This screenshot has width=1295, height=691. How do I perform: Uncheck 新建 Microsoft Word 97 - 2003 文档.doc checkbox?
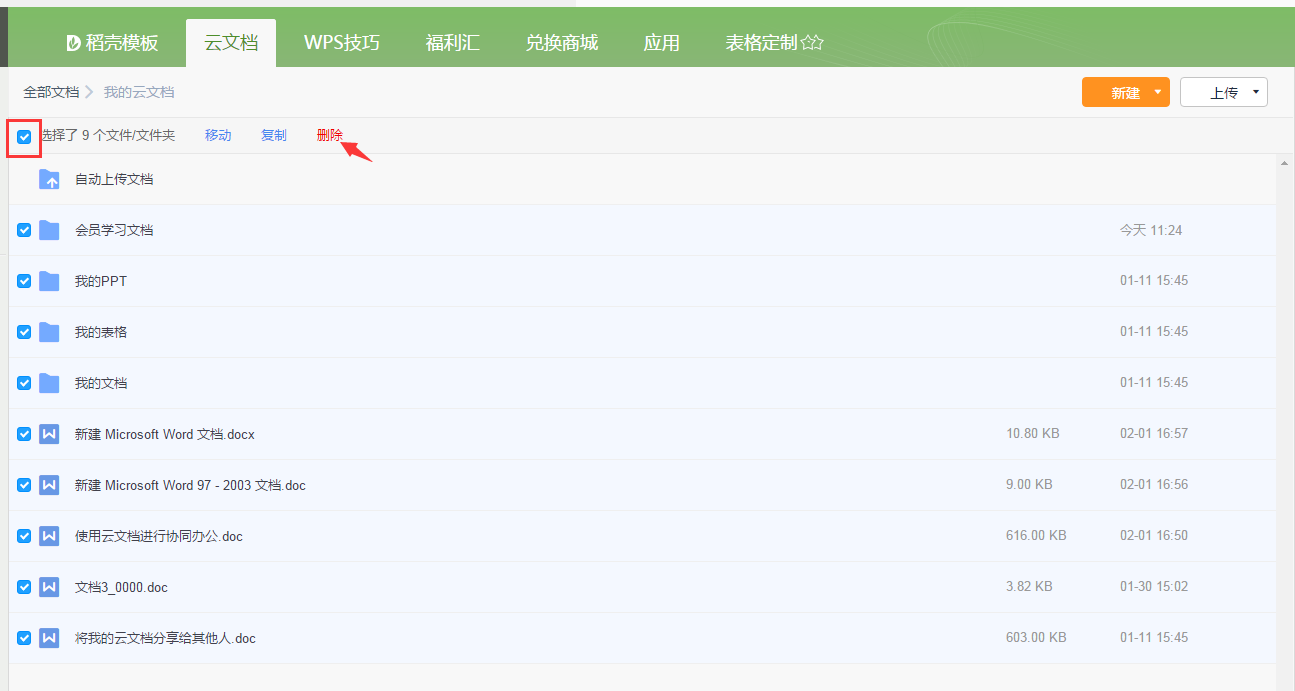pos(24,485)
